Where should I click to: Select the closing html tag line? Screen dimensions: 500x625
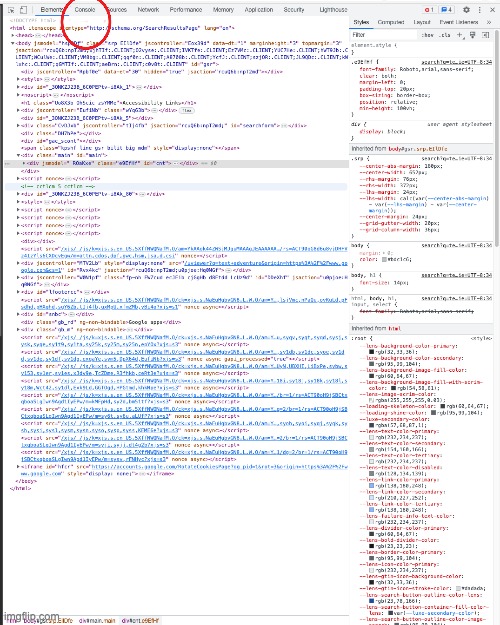[x=20, y=488]
